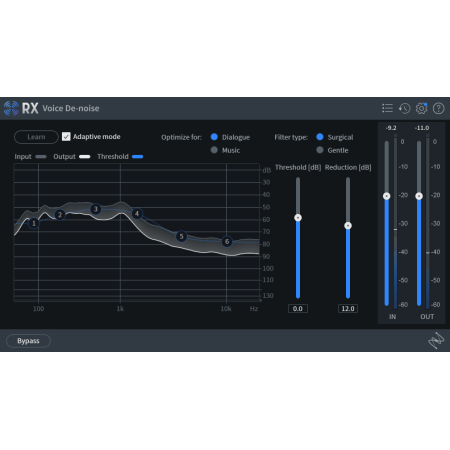This screenshot has height=450, width=450.
Task: Open the preset list icon
Action: [387, 108]
